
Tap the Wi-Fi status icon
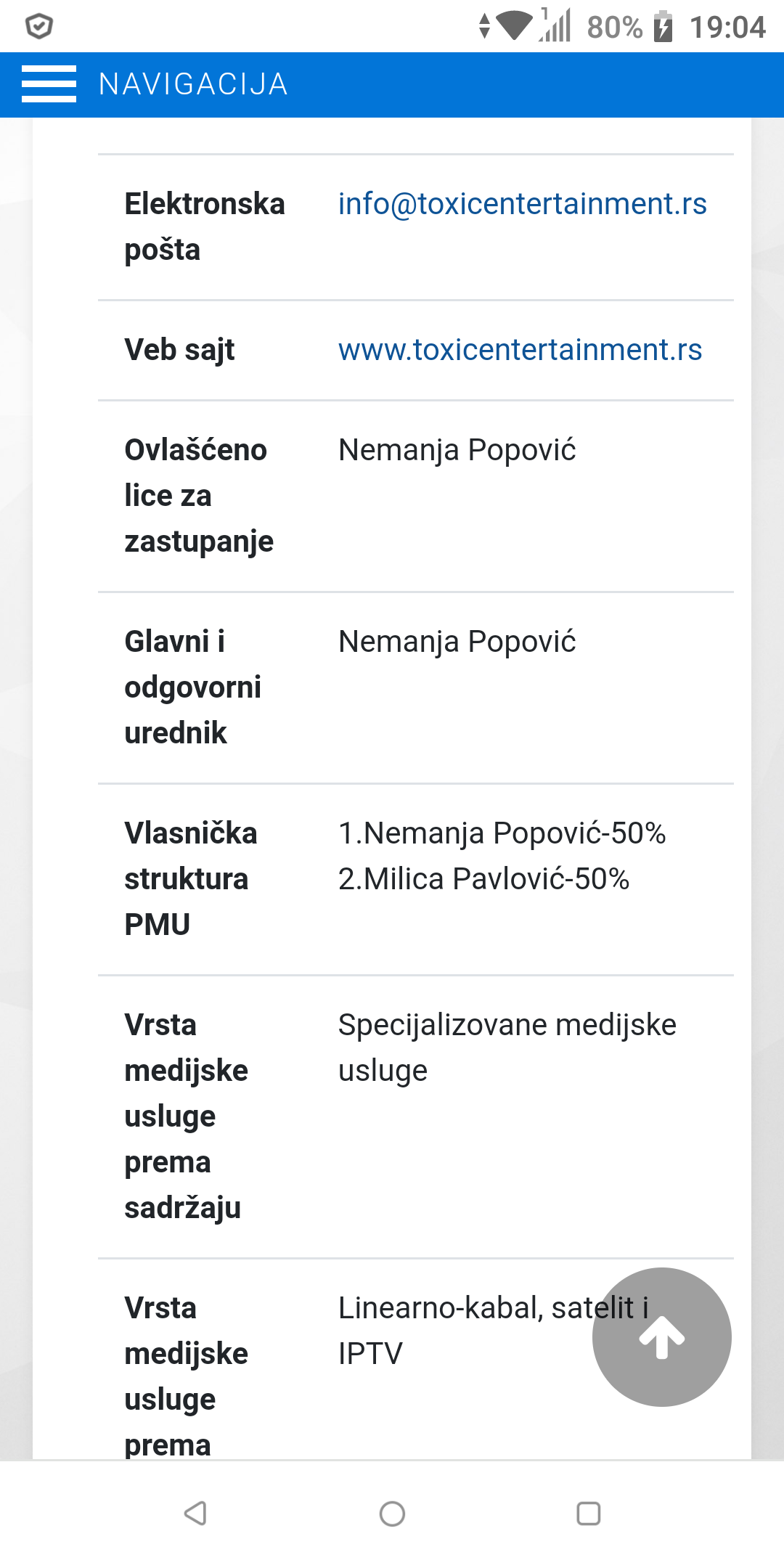coord(514,26)
